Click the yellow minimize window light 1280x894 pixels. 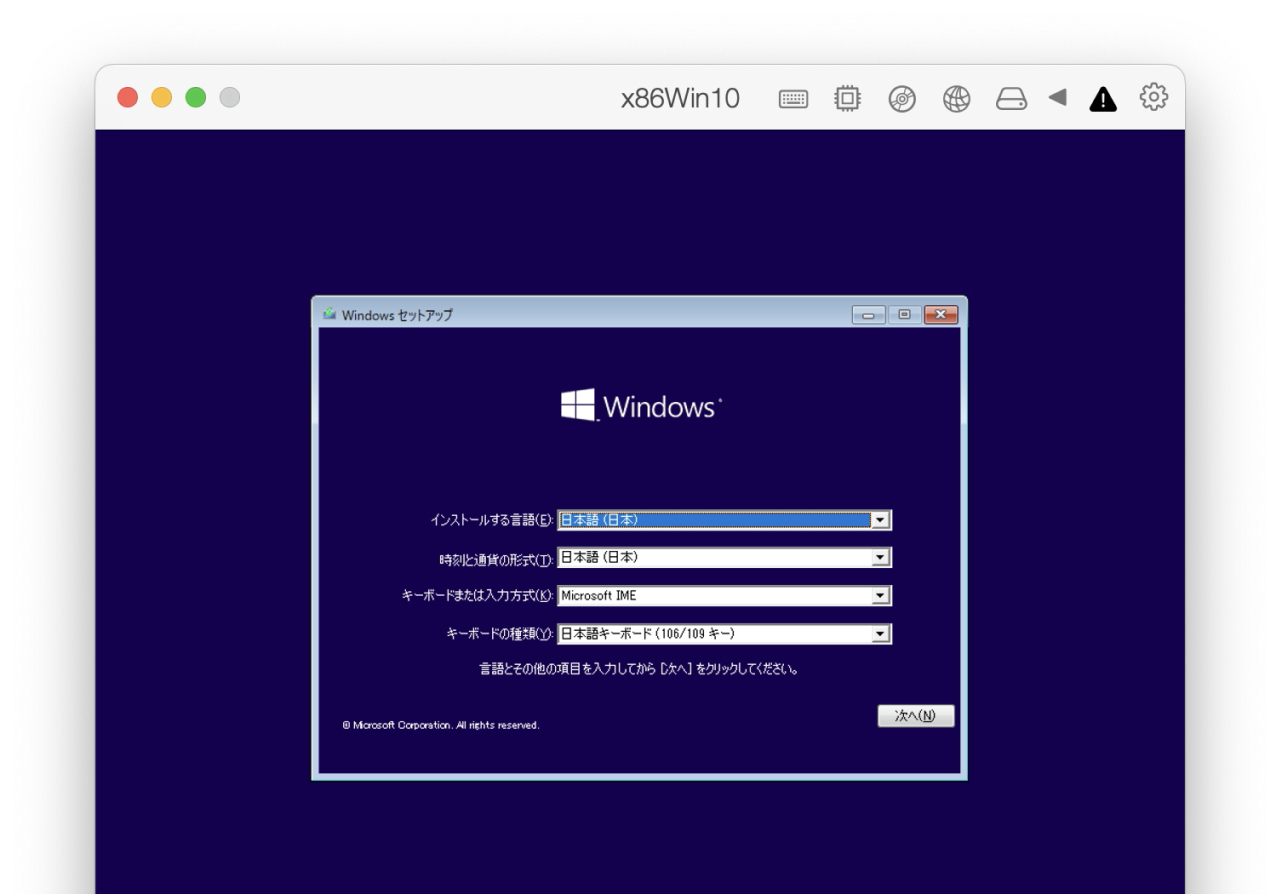[x=162, y=97]
